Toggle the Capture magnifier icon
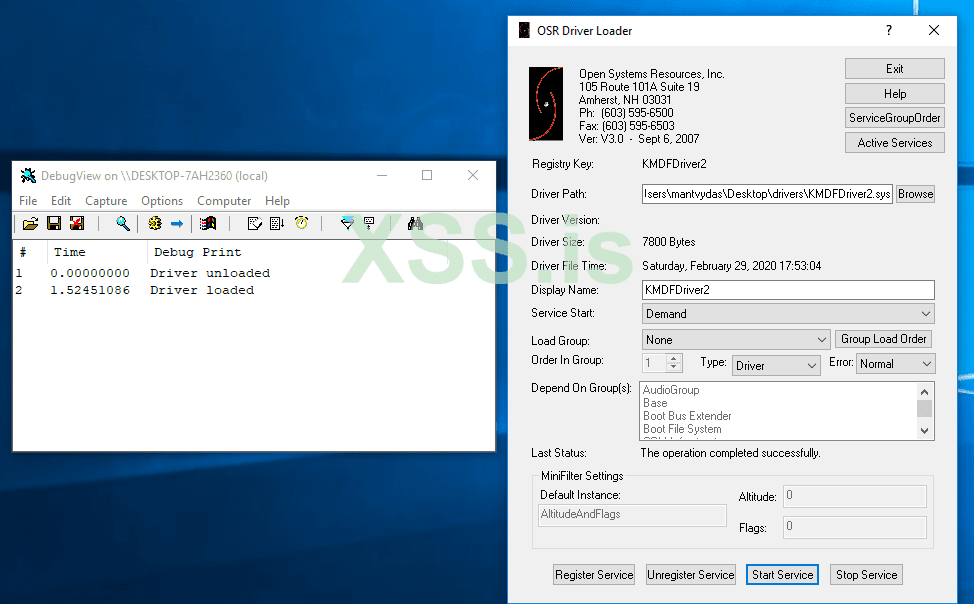The height and width of the screenshot is (604, 974). pyautogui.click(x=122, y=223)
